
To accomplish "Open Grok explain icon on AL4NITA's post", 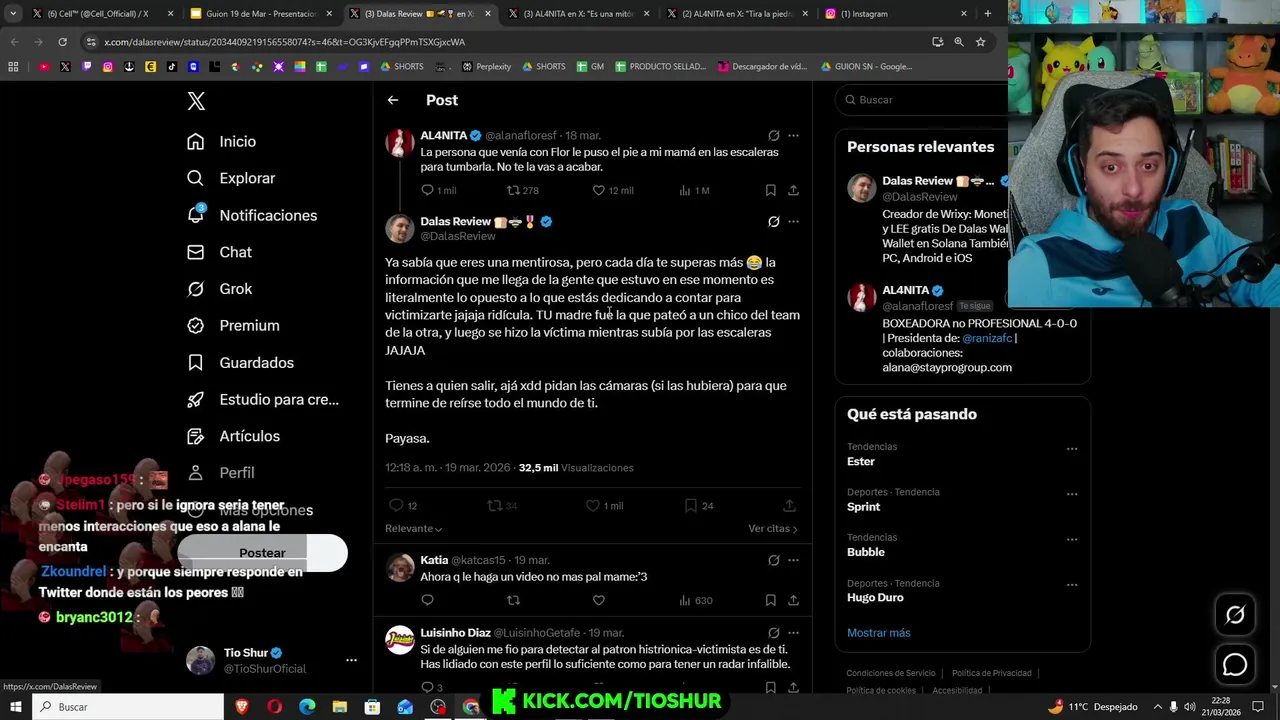I will [x=773, y=135].
